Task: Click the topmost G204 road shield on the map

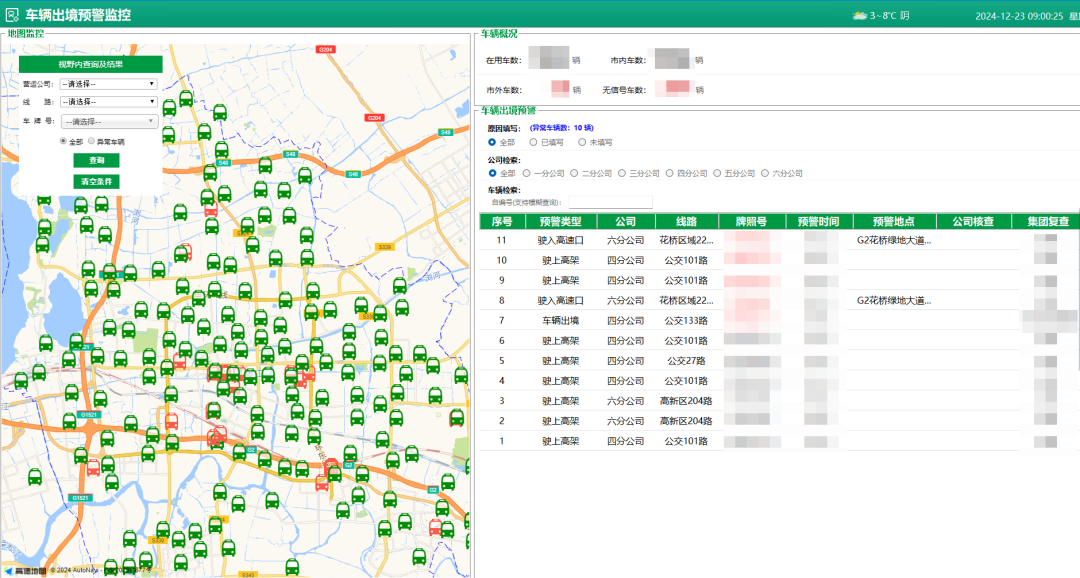Action: click(325, 49)
